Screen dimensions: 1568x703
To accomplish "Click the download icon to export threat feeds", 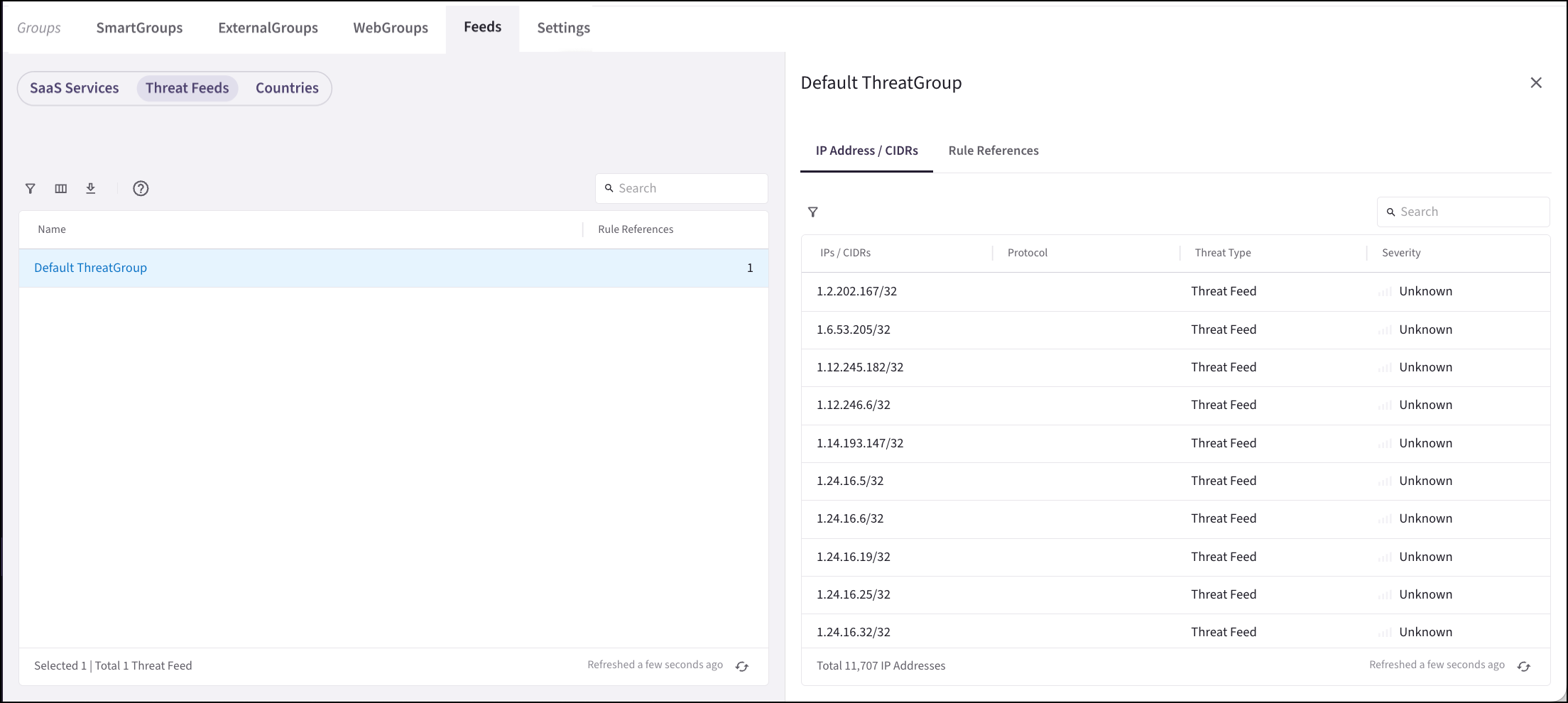I will coord(91,188).
